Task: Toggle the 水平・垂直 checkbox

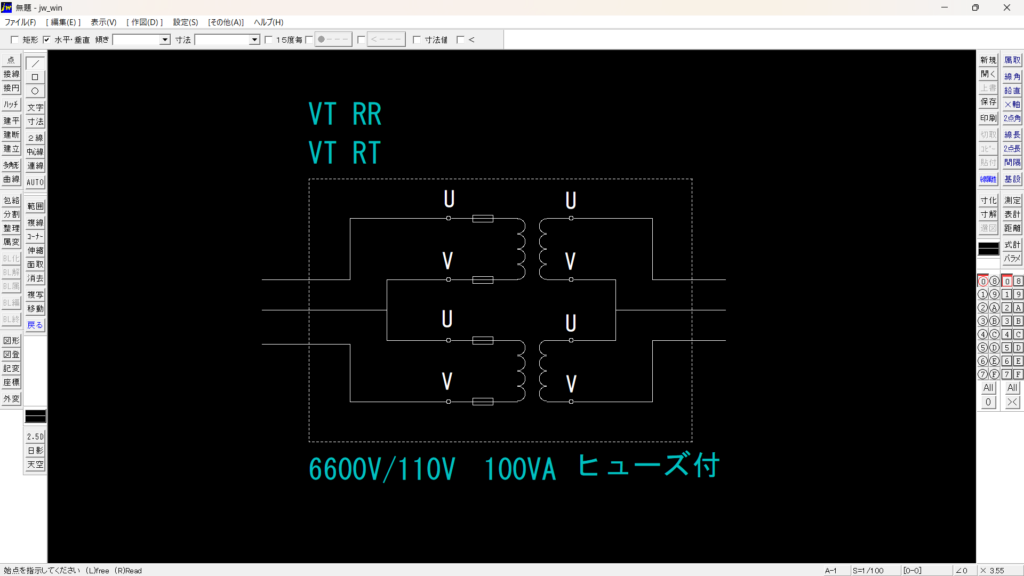Action: [x=47, y=40]
